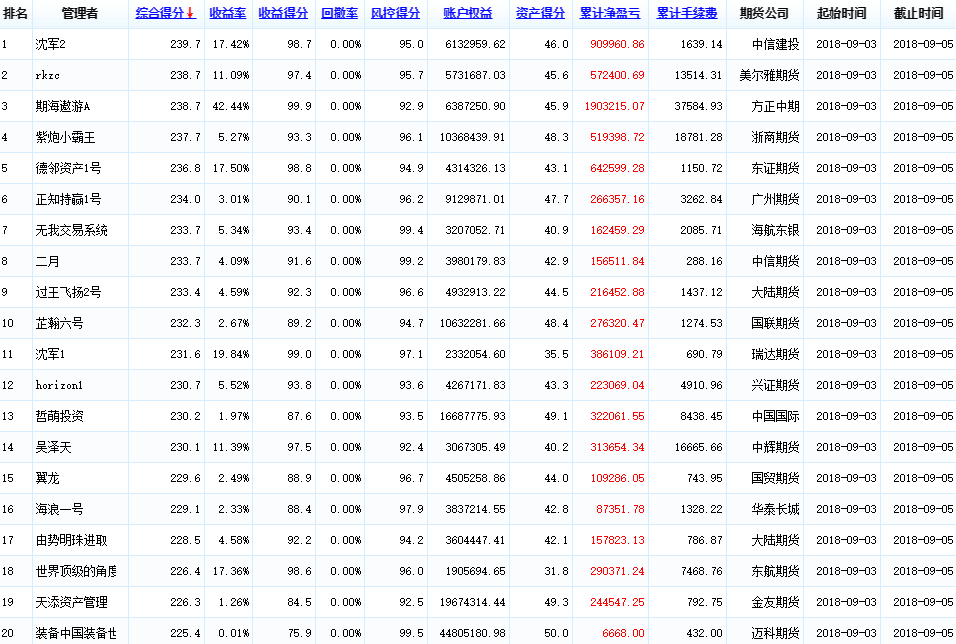Image resolution: width=956 pixels, height=644 pixels.
Task: Click the 账户权益 header link
Action: point(468,13)
